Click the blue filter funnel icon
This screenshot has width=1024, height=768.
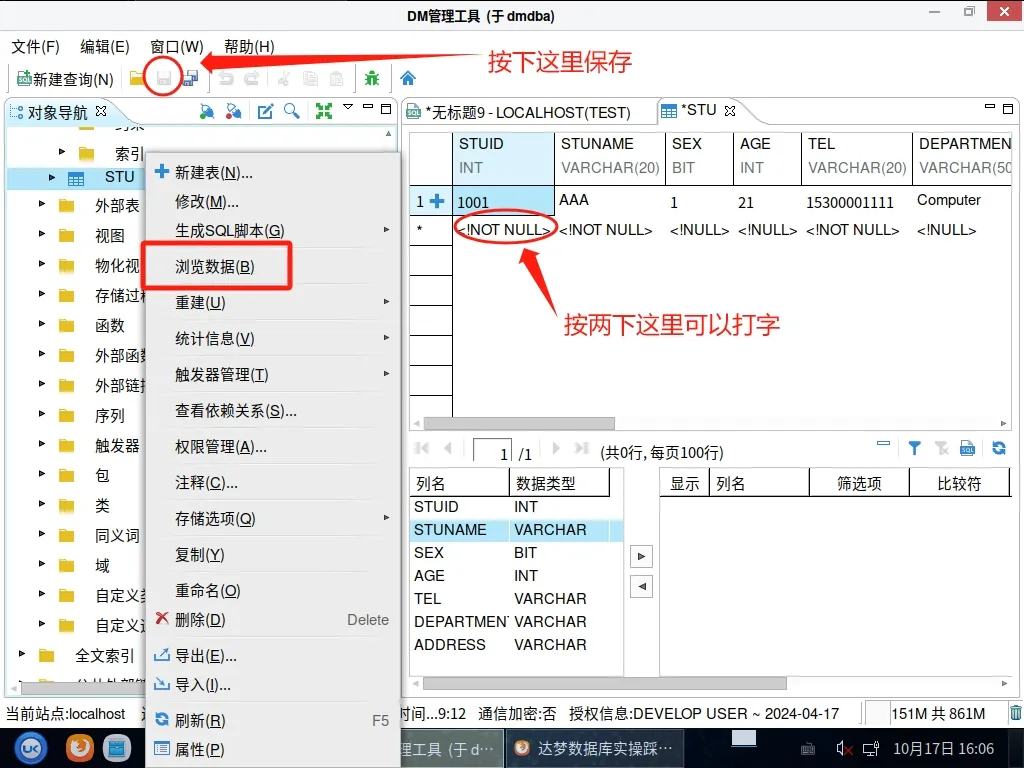(x=914, y=448)
